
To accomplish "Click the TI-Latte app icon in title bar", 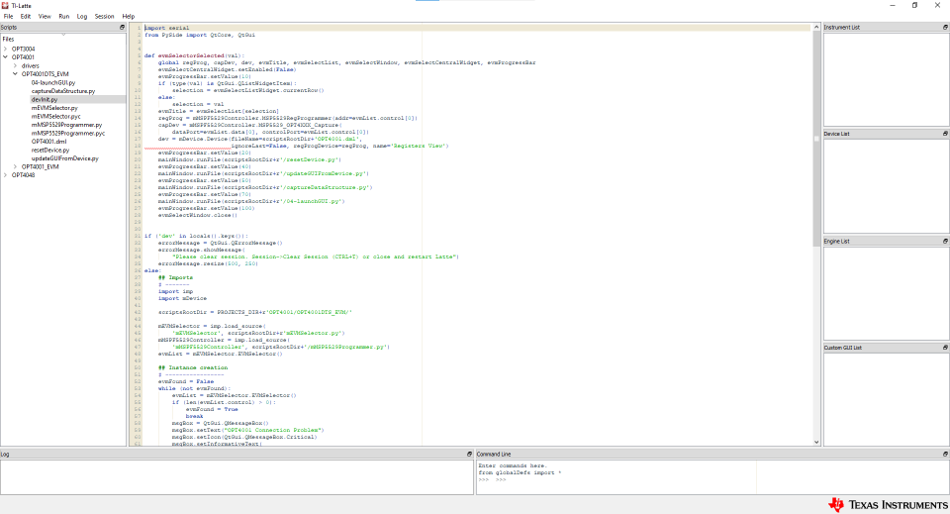I will (6, 5).
